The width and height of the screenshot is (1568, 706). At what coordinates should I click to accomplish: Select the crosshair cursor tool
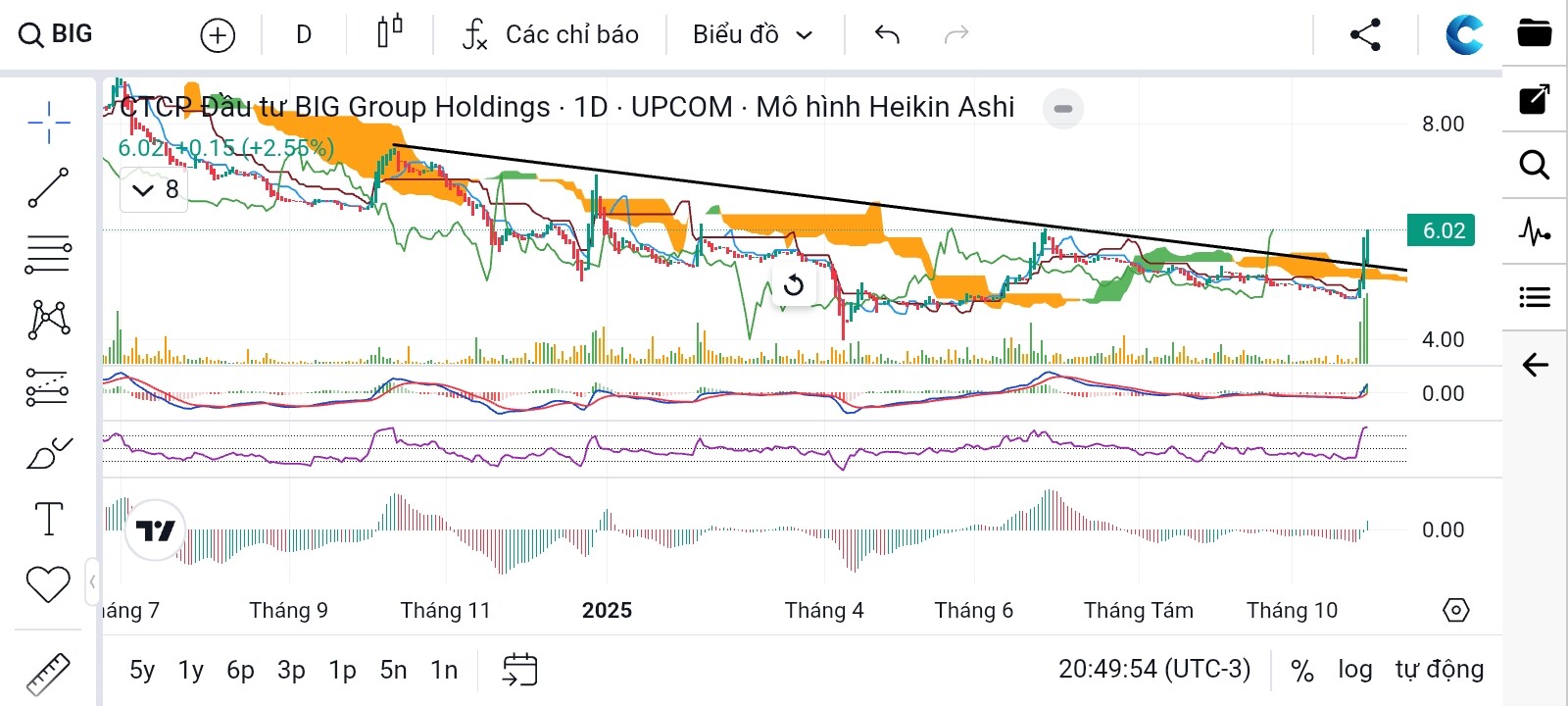coord(48,123)
